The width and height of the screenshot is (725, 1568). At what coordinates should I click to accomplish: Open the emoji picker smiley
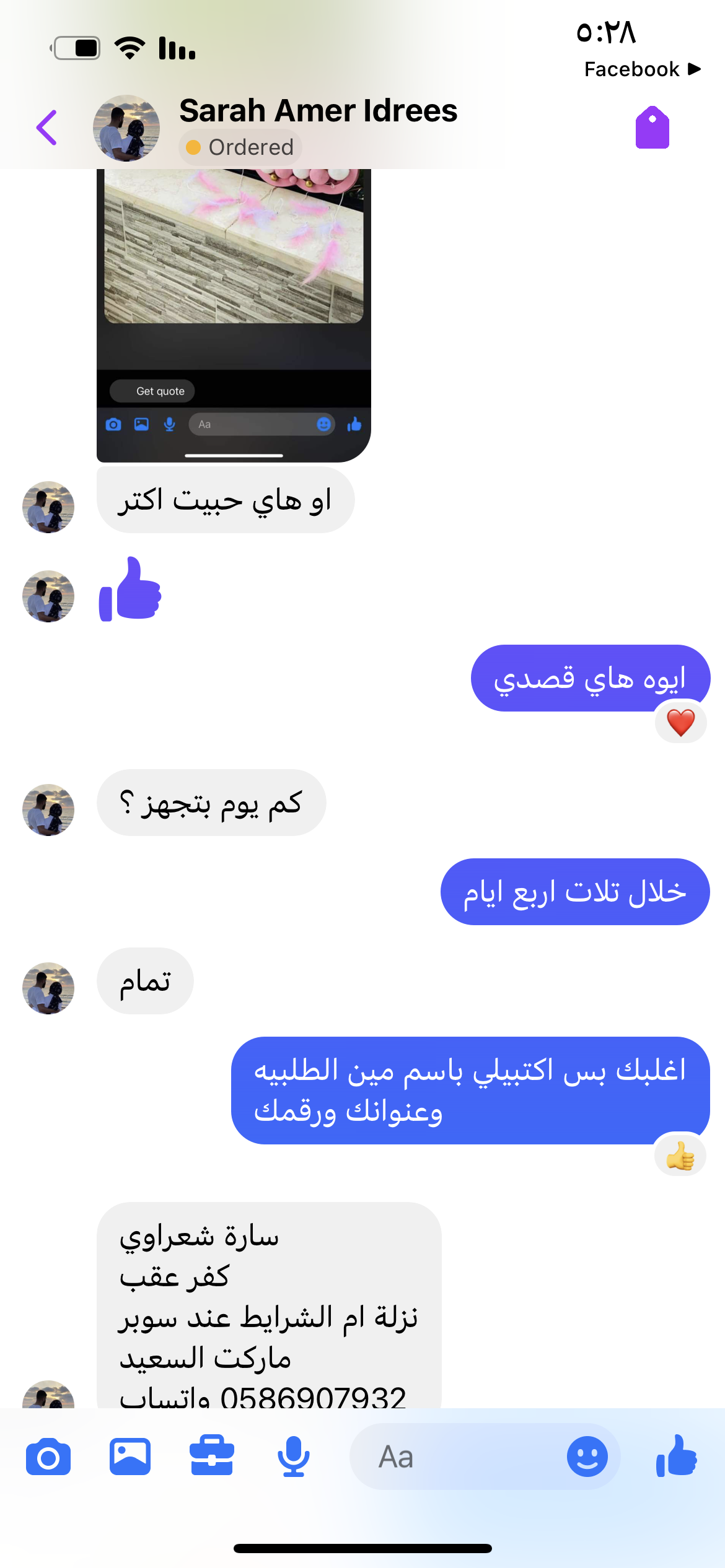coord(587,1457)
